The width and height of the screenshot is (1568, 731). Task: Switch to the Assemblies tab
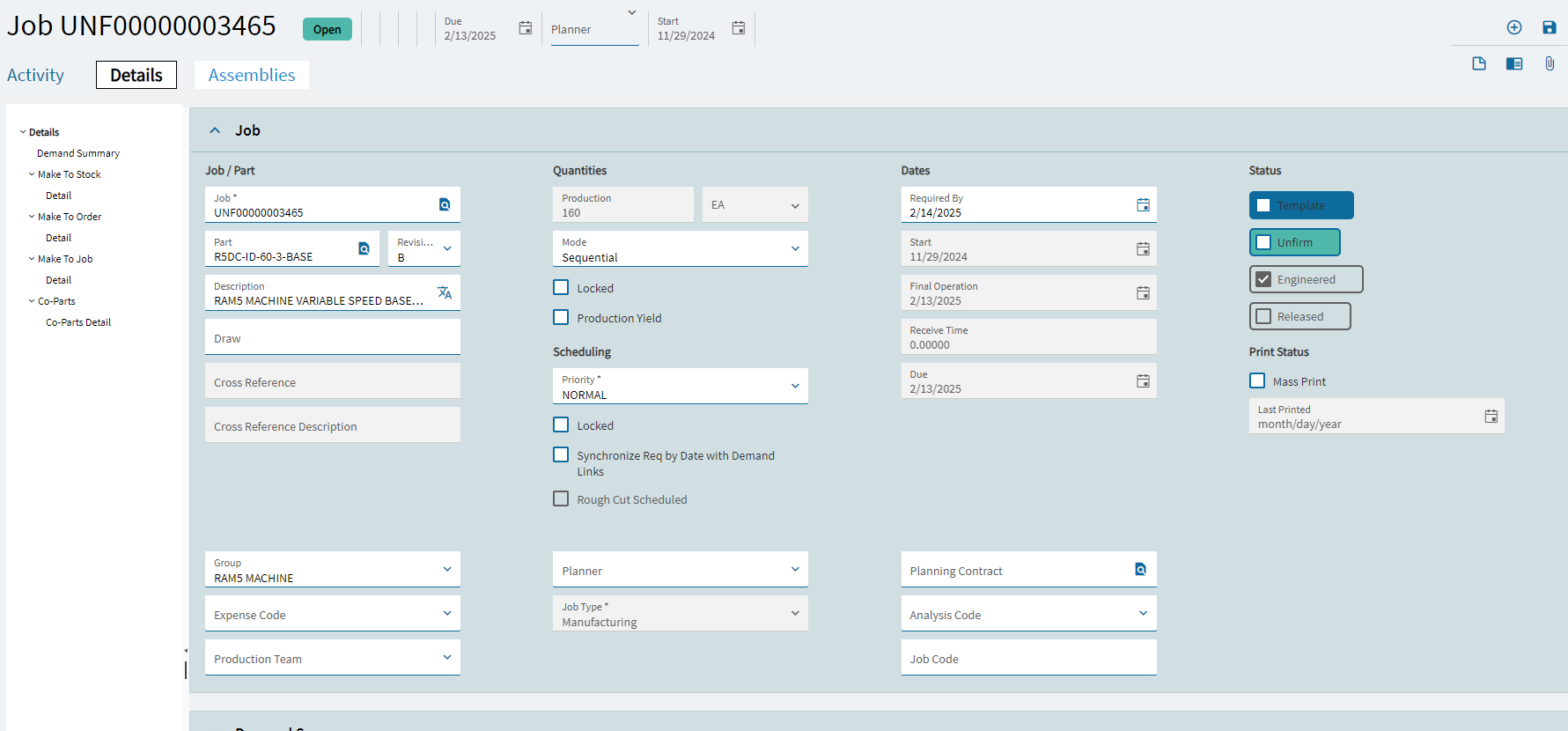coord(252,75)
